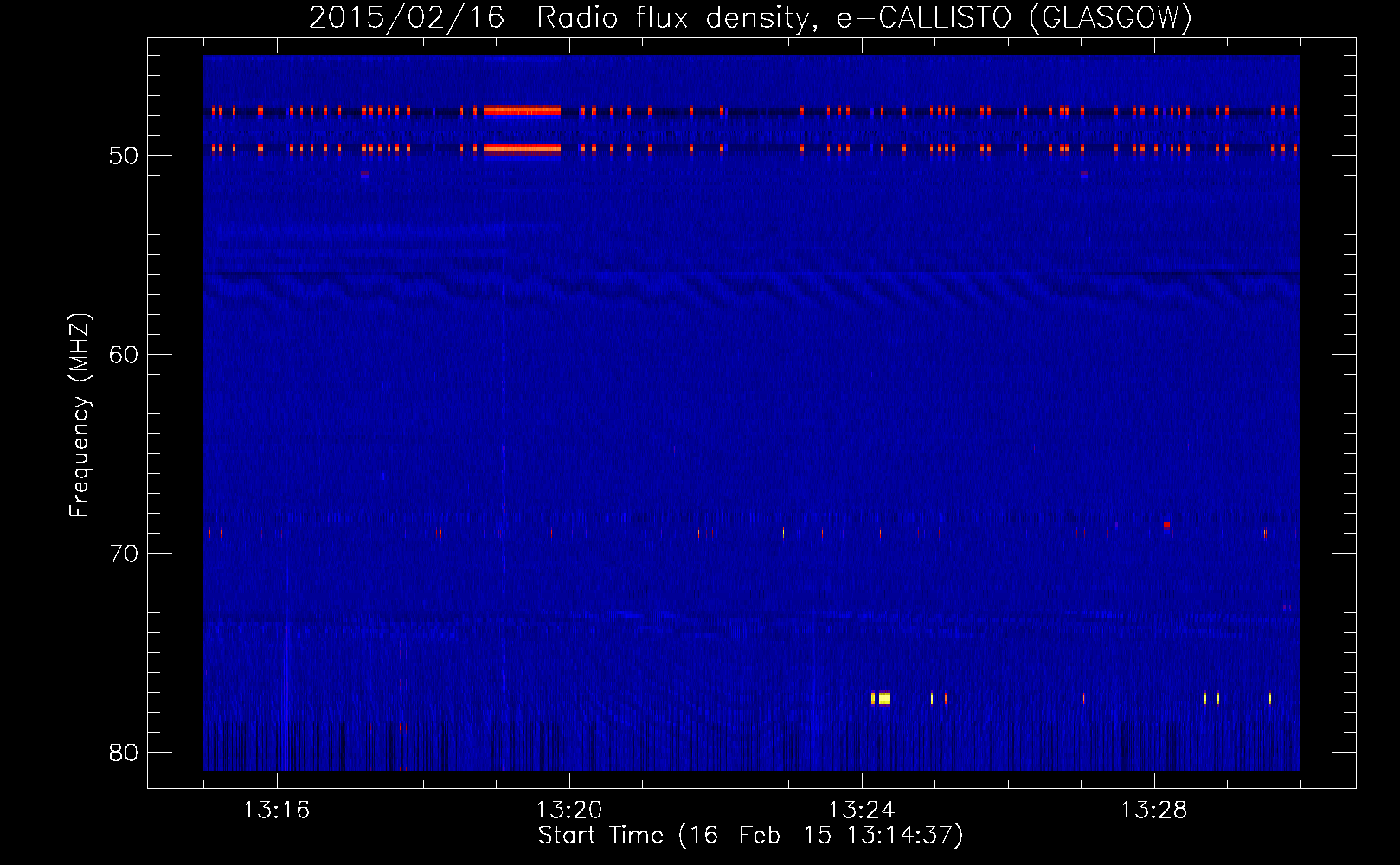1400x865 pixels.
Task: Click the 60 frequency tick label
Action: point(124,355)
